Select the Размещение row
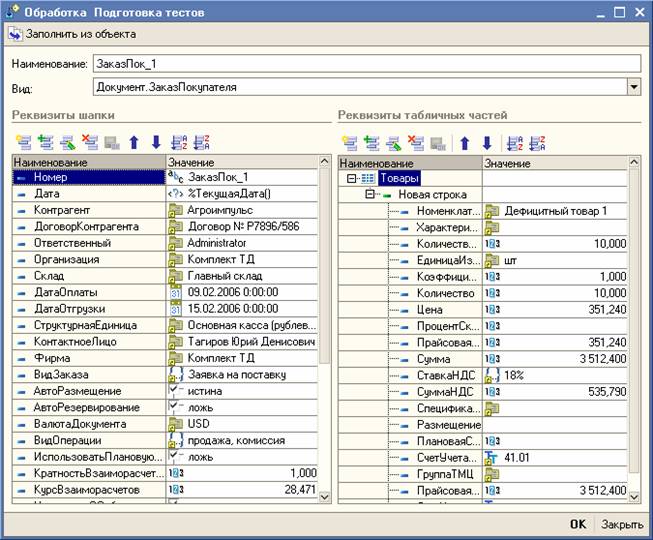Viewport: 653px width, 540px height. (x=483, y=425)
